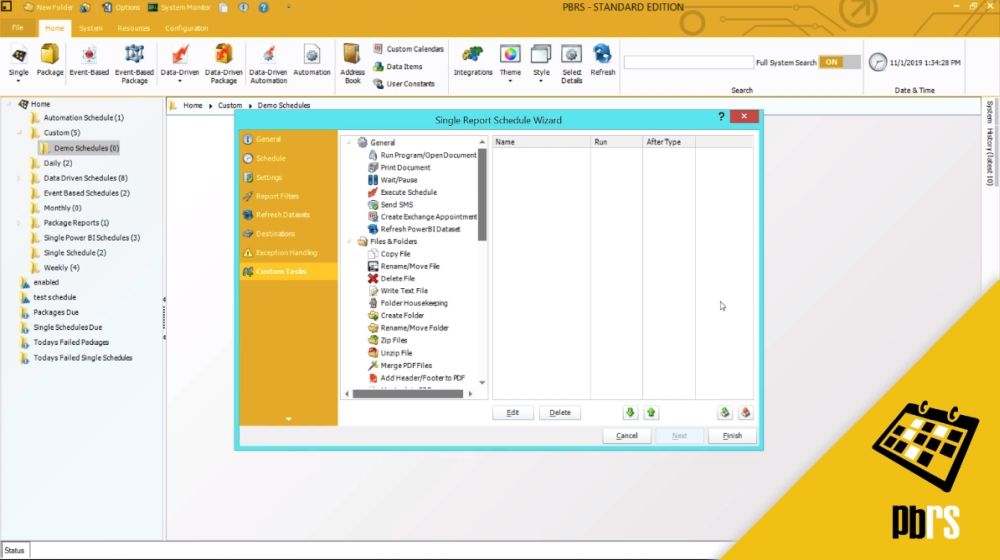Switch to the Resources ribbon tab
This screenshot has width=1000, height=560.
[x=133, y=28]
